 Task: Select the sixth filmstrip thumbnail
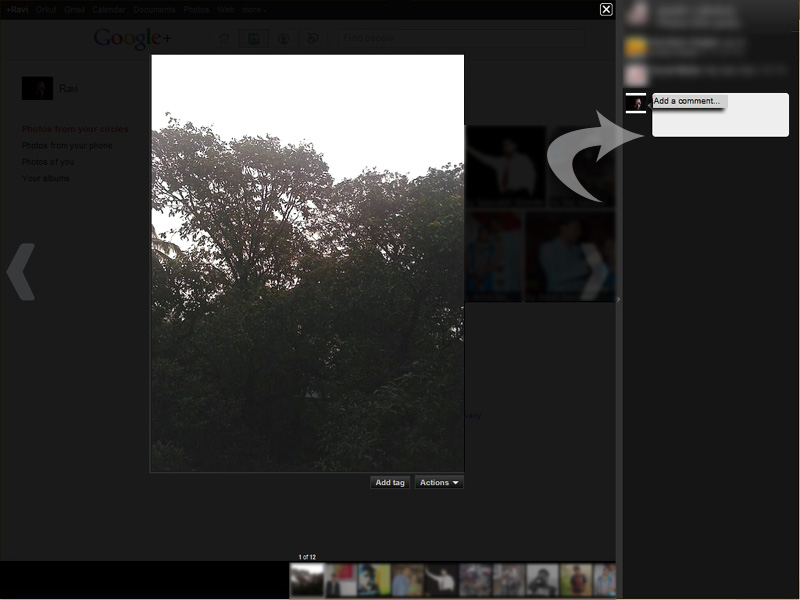point(475,580)
